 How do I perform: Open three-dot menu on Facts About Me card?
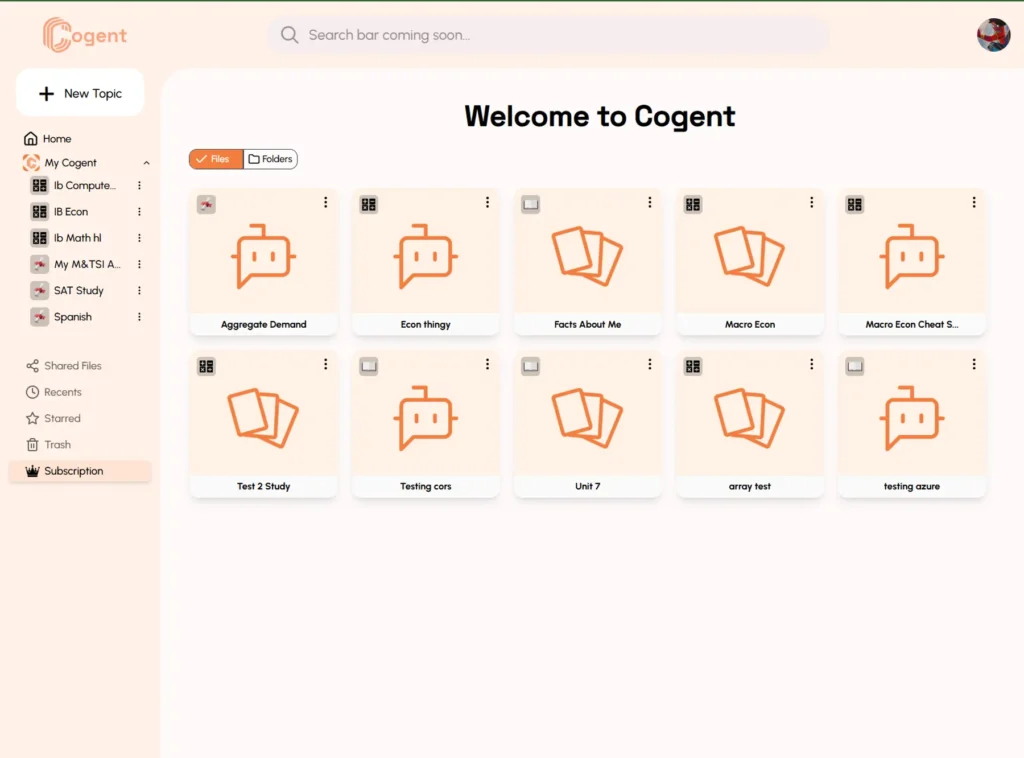pos(649,203)
